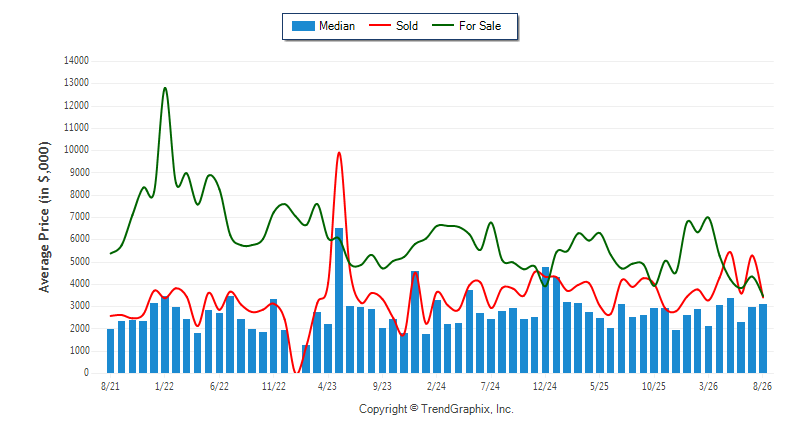
Task: Click the 11/22 x-axis label
Action: click(x=273, y=387)
